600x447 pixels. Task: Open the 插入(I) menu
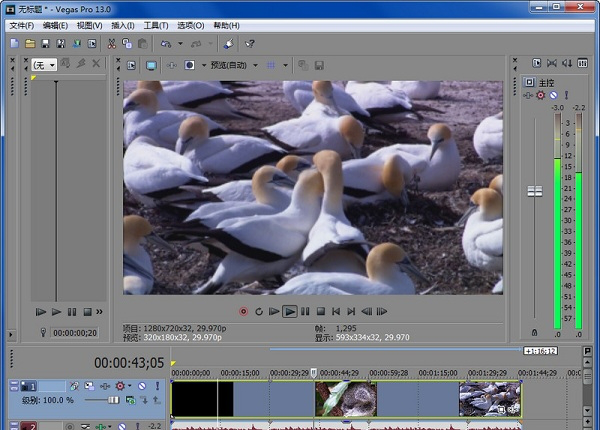[123, 26]
